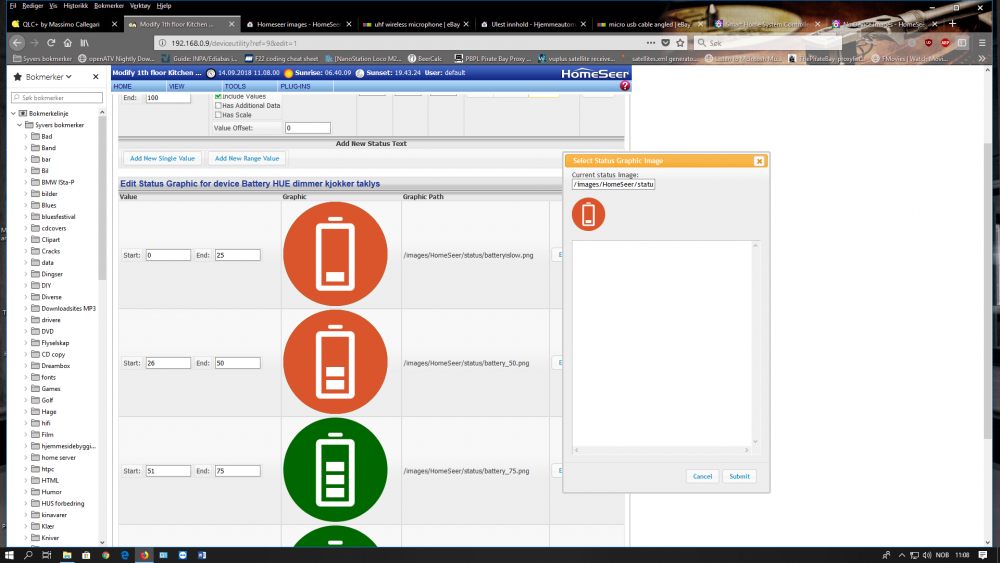Image resolution: width=1000 pixels, height=563 pixels.
Task: Click the HomeSeer red help question-mark icon
Action: click(x=625, y=87)
